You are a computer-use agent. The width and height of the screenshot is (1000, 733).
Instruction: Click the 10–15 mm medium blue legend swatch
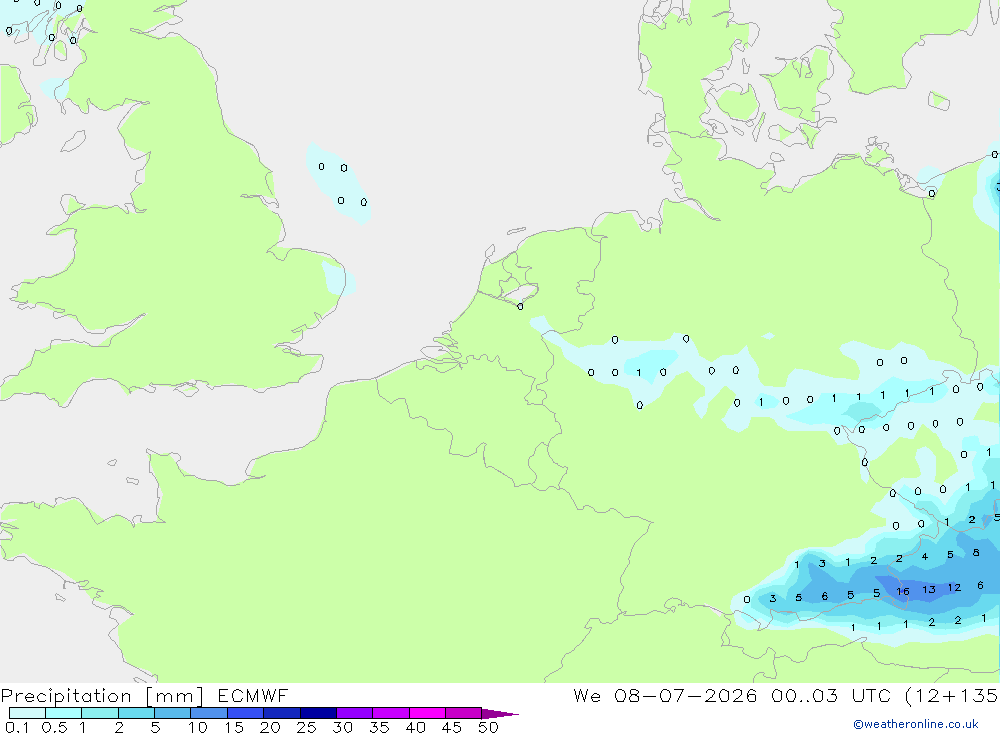pyautogui.click(x=209, y=713)
